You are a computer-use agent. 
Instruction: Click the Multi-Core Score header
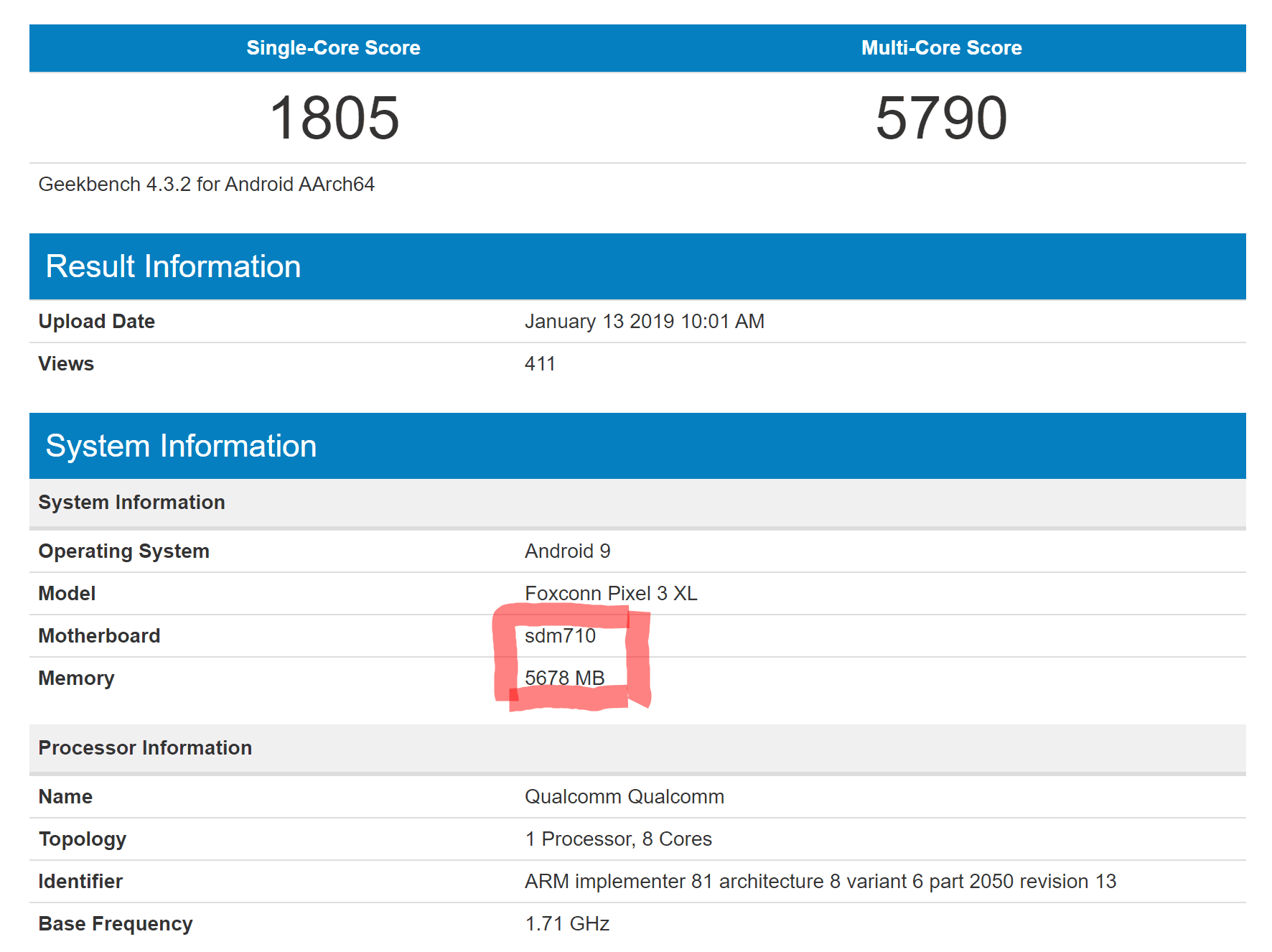pyautogui.click(x=941, y=47)
